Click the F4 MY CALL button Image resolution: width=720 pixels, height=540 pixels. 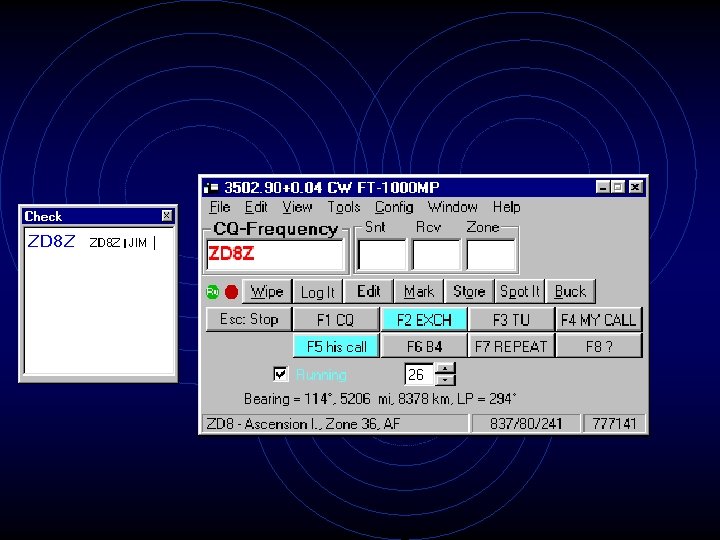pos(599,319)
